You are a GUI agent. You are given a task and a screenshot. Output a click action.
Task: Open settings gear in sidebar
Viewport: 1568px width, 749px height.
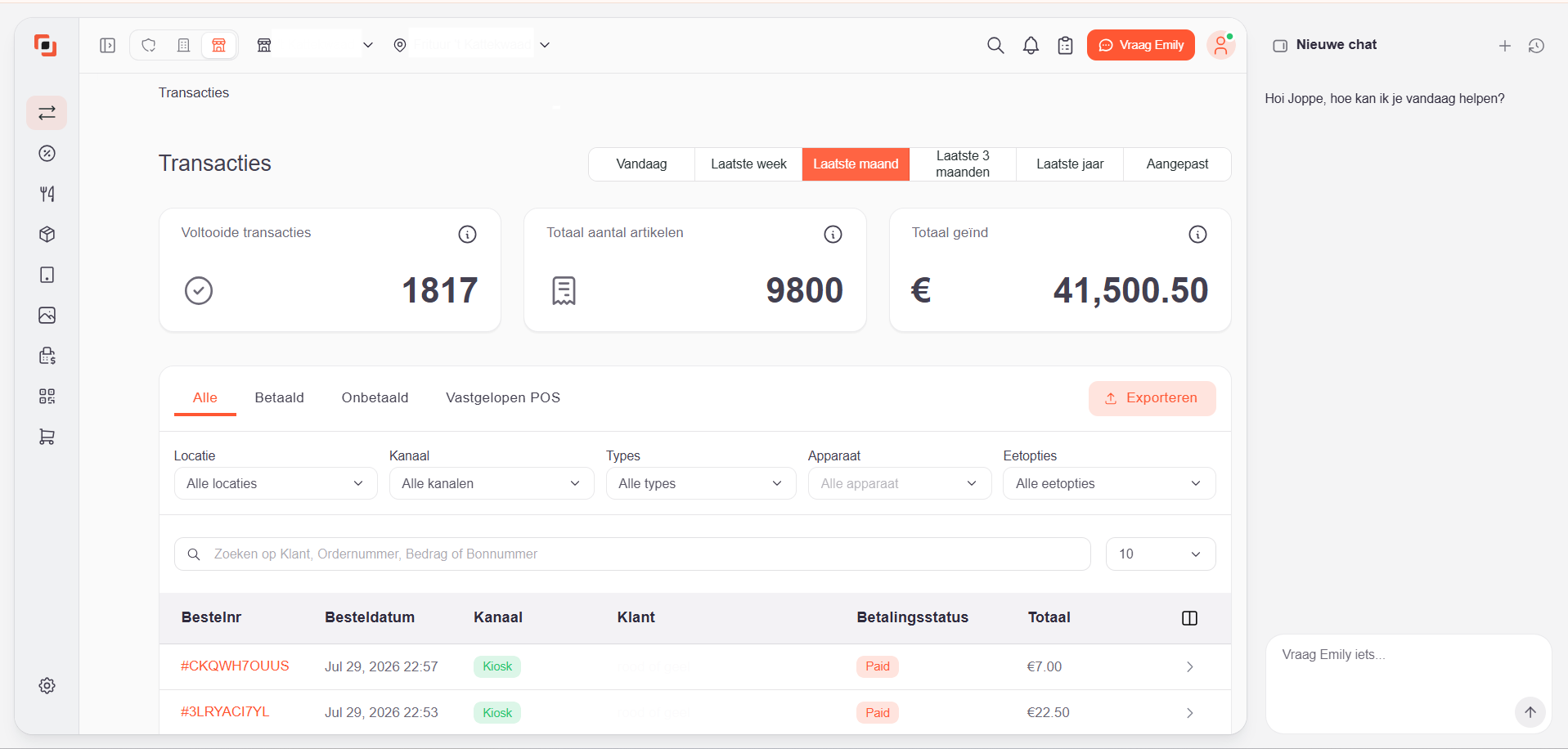(47, 685)
